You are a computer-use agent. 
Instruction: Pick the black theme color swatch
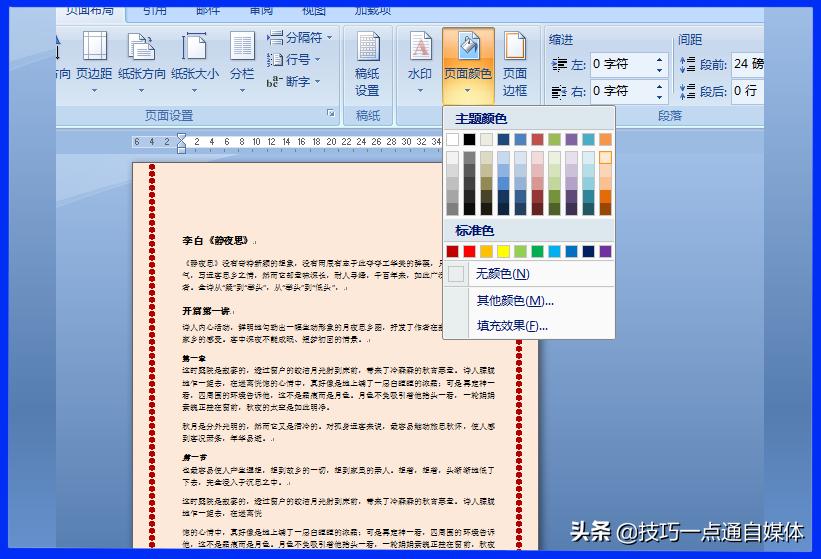(470, 139)
